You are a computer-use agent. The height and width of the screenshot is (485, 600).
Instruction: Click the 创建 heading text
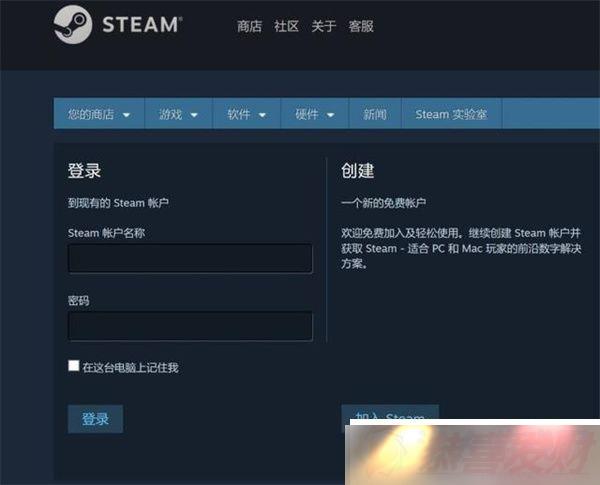pyautogui.click(x=358, y=170)
